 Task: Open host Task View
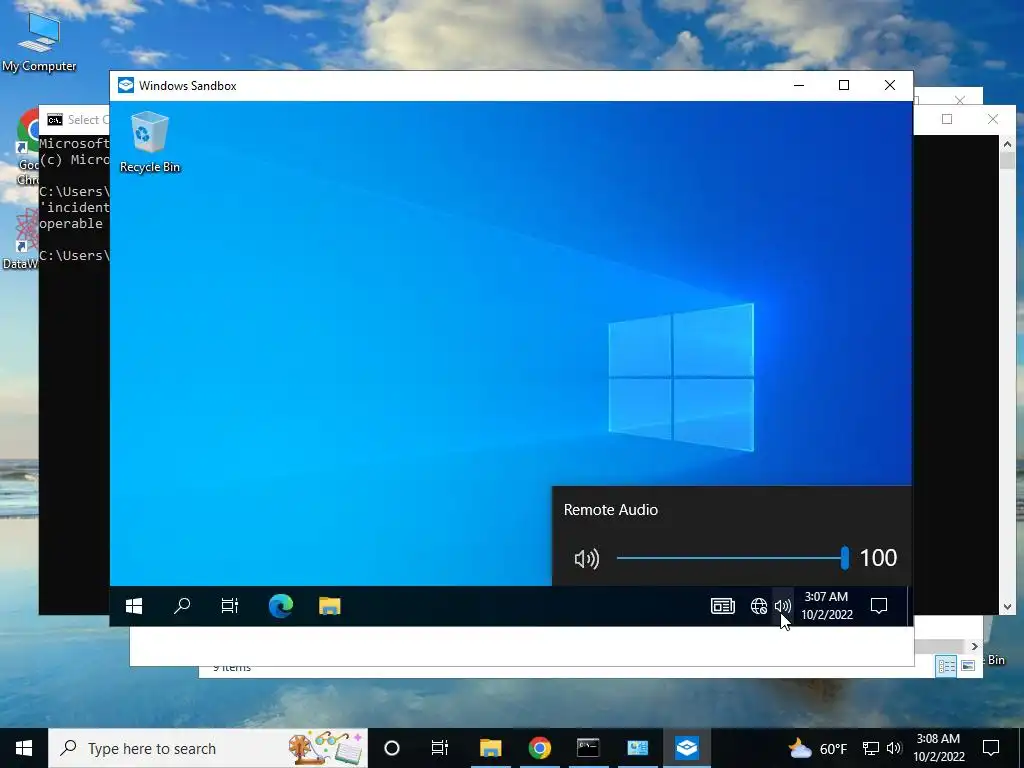[440, 748]
